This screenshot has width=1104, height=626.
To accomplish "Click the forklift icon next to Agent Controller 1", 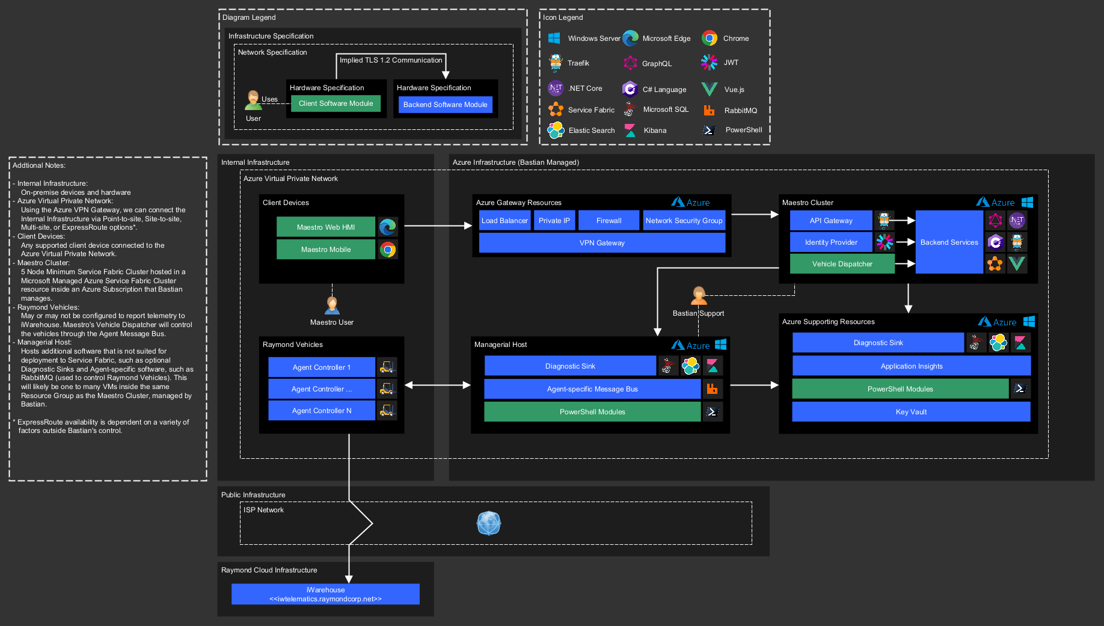I will coord(387,367).
